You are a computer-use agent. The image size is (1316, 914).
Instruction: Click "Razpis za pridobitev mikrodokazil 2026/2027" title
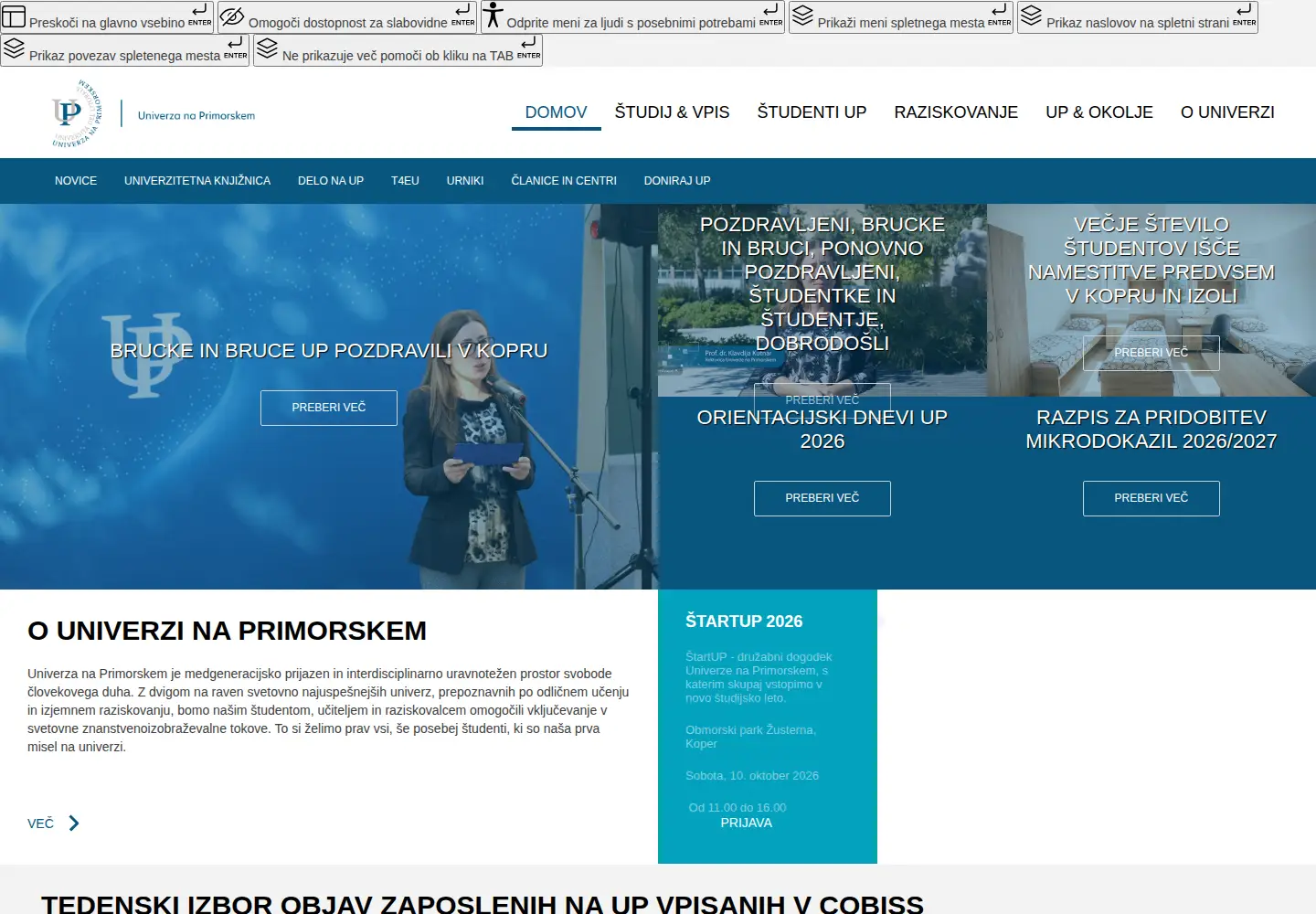tap(1151, 429)
